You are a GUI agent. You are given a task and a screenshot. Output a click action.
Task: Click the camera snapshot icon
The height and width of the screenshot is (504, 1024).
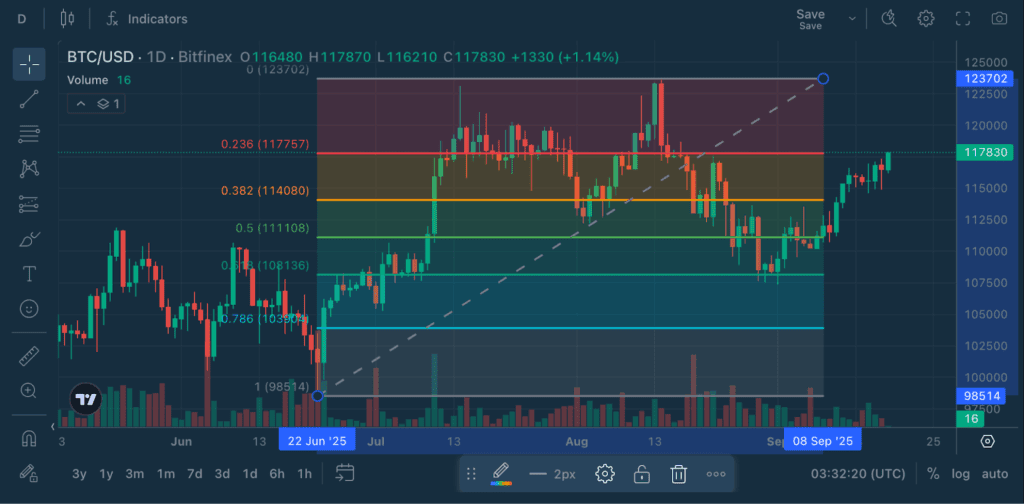(998, 18)
